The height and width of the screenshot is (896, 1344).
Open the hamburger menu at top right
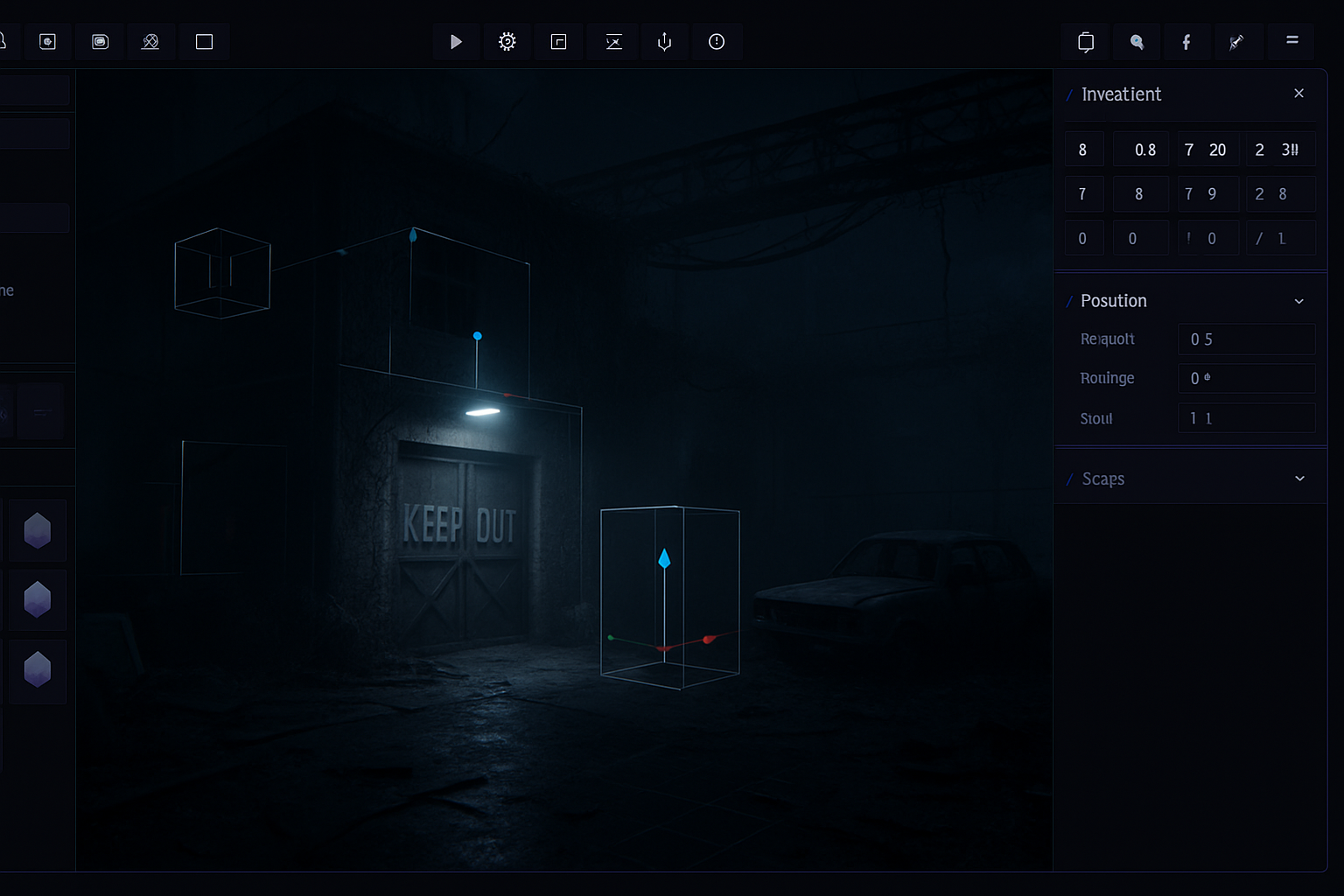point(1291,41)
